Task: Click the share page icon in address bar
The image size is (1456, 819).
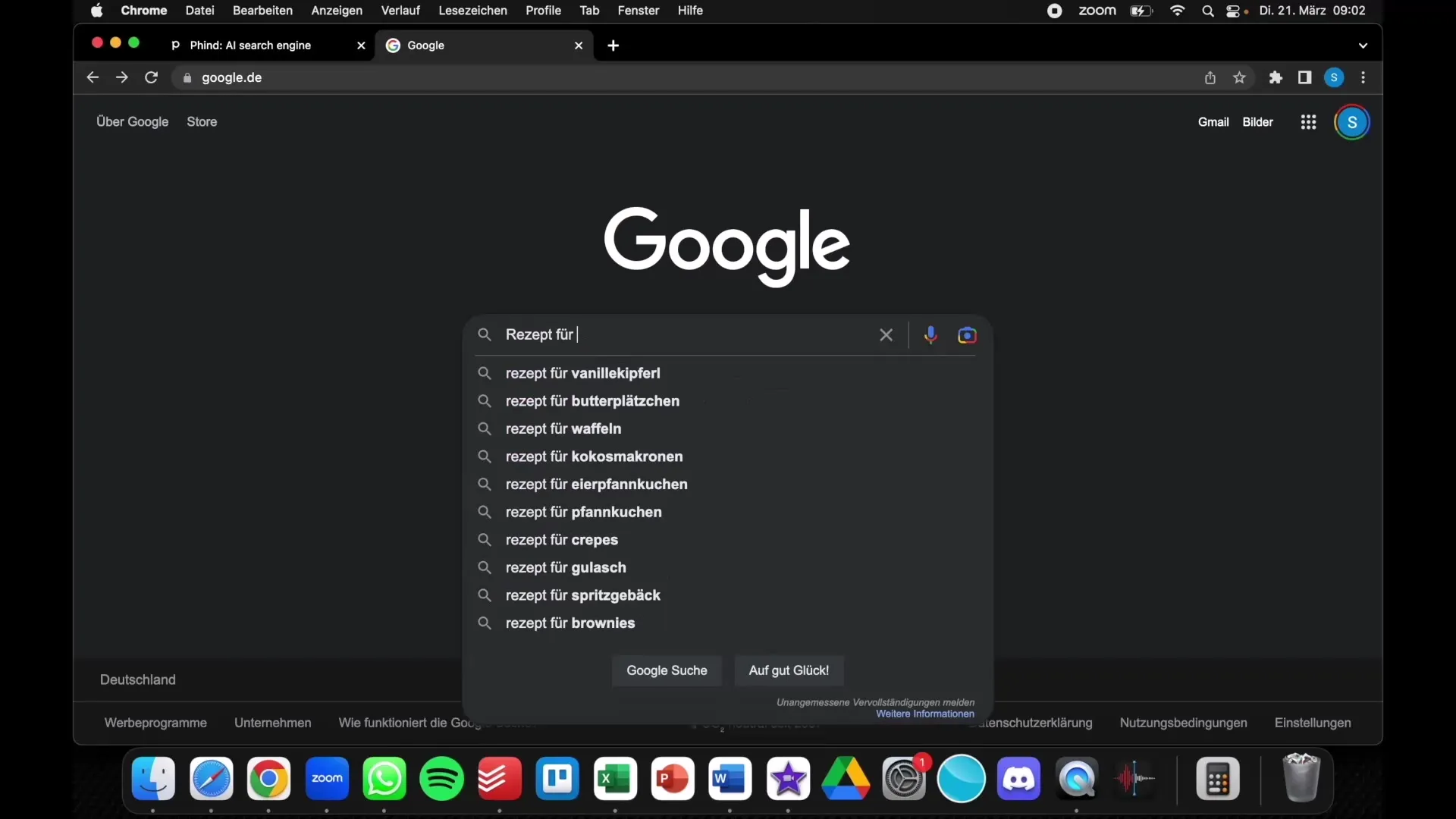Action: (1210, 77)
